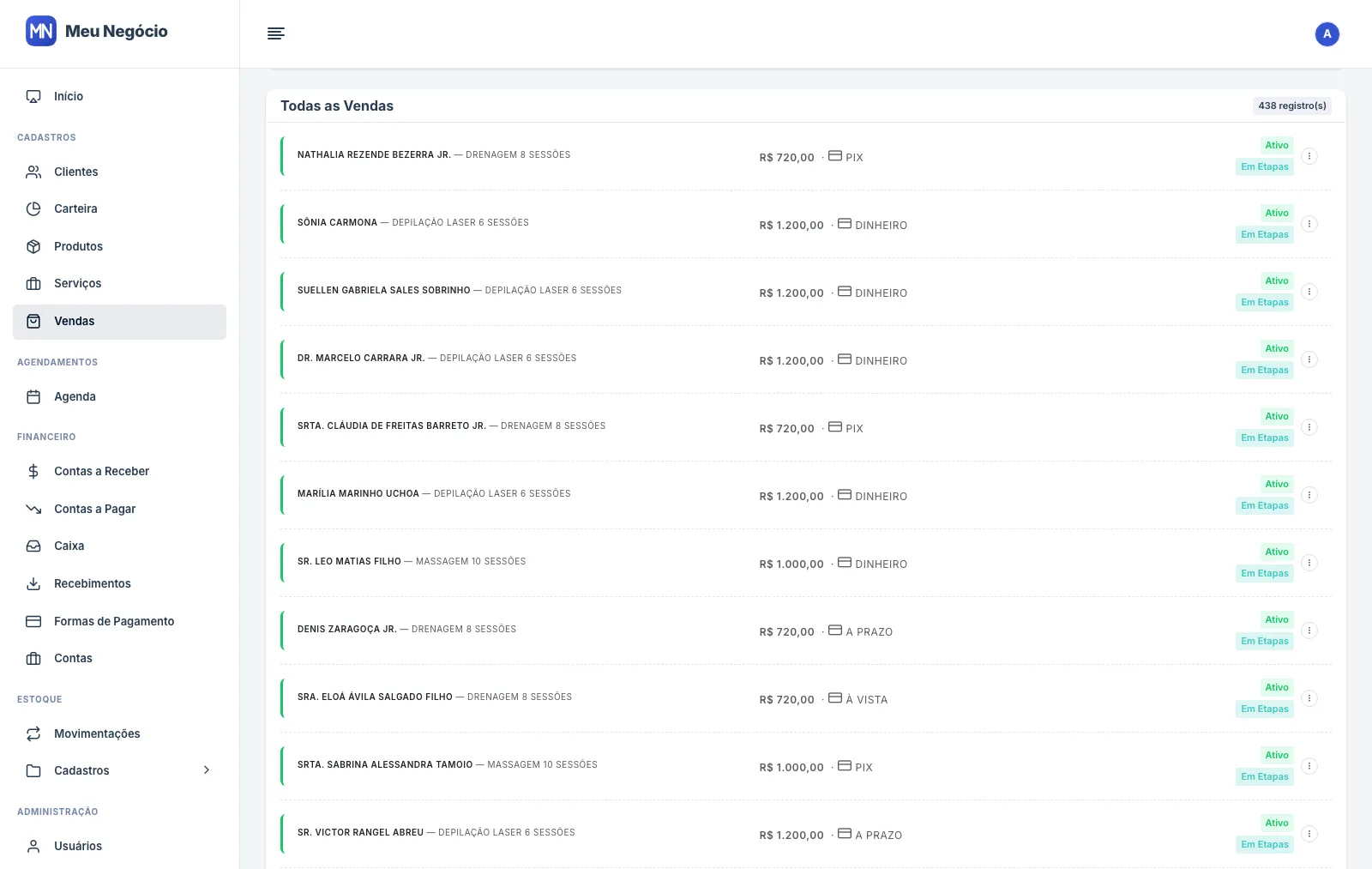The height and width of the screenshot is (869, 1372).
Task: Open options menu for Marília Marinho Uchoa sale
Action: (x=1309, y=495)
